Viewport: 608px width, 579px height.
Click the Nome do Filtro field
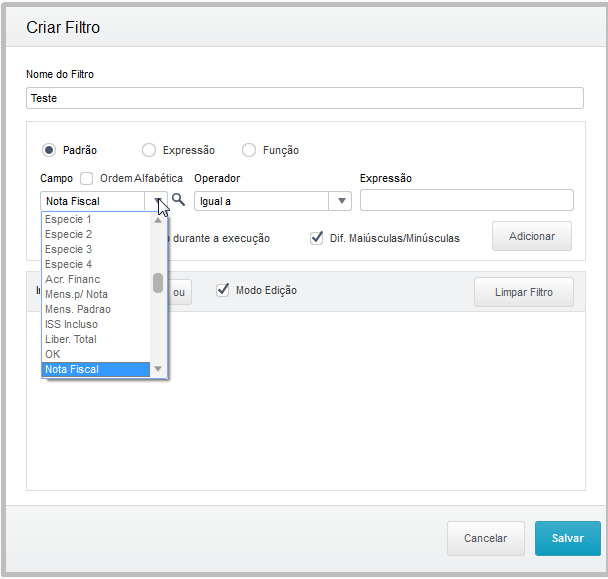304,98
